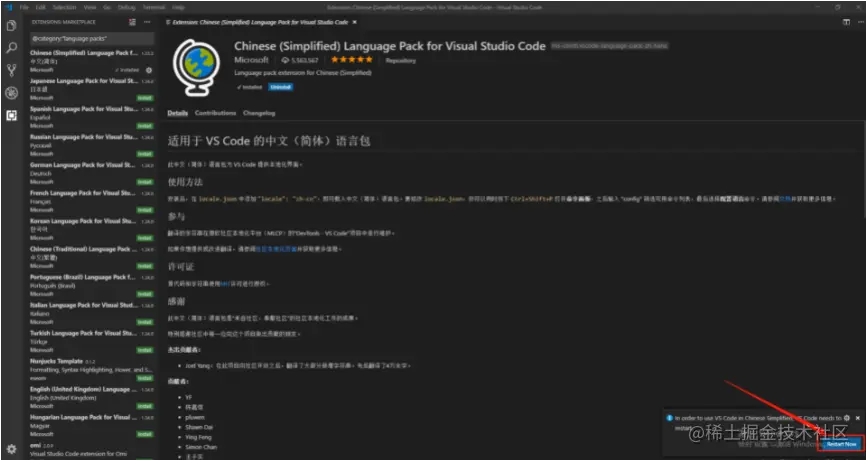Open the Selection menu
The image size is (866, 460).
click(64, 7)
